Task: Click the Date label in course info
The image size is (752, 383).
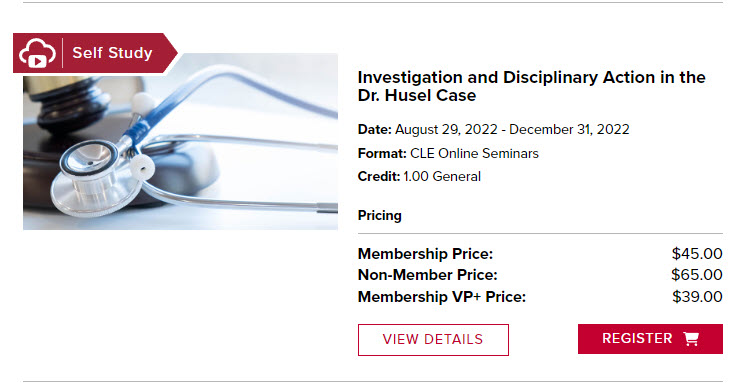Action: (x=375, y=129)
